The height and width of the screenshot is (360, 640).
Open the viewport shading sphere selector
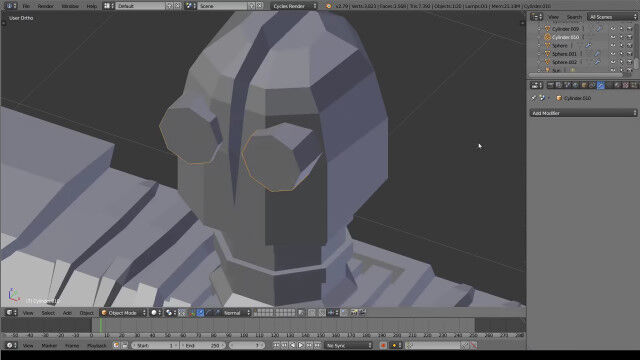pos(156,313)
